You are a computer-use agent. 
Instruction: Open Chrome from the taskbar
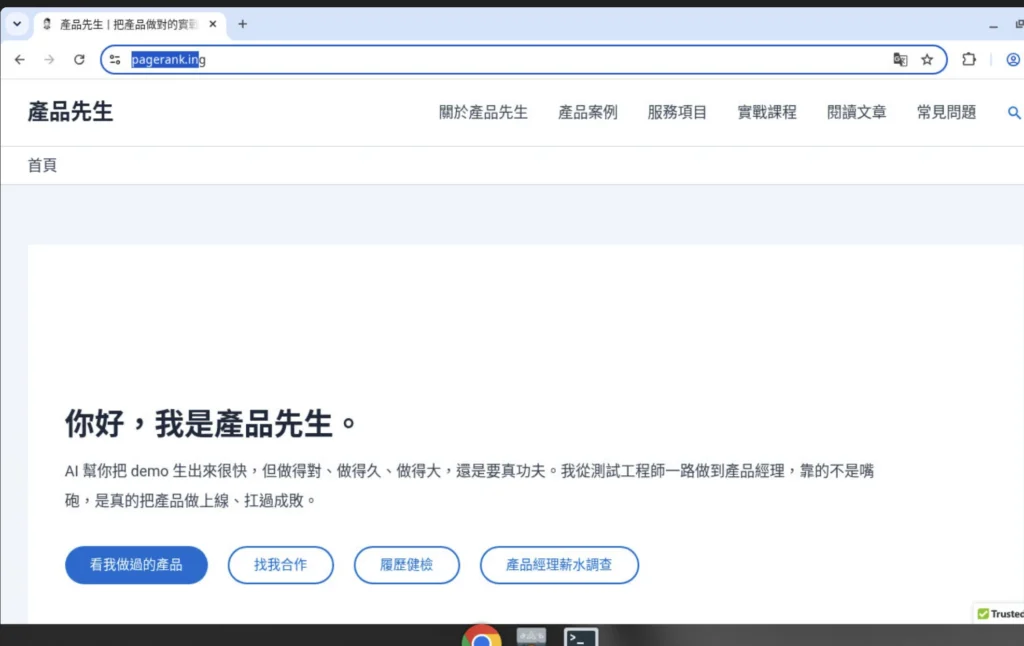482,638
